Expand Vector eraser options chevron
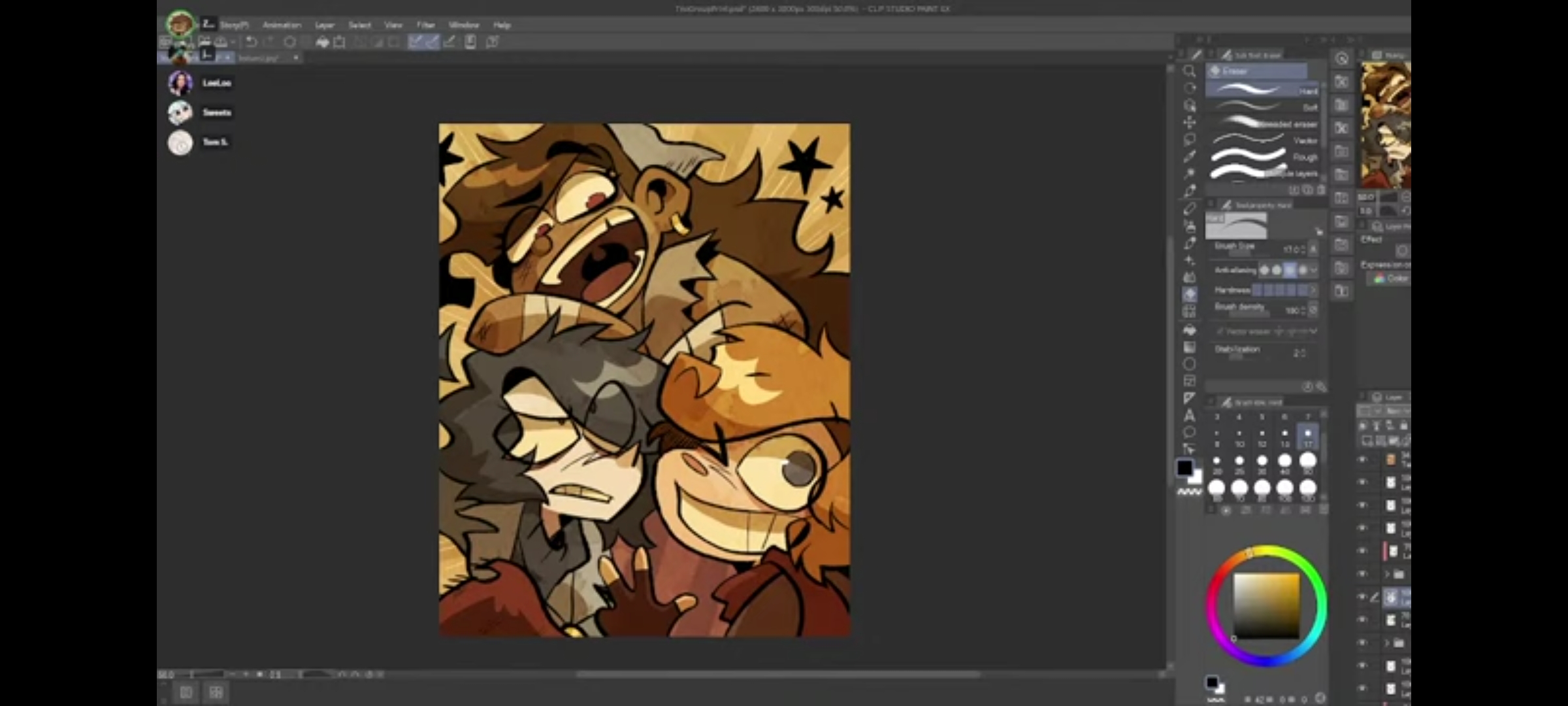1568x706 pixels. coord(1313,331)
